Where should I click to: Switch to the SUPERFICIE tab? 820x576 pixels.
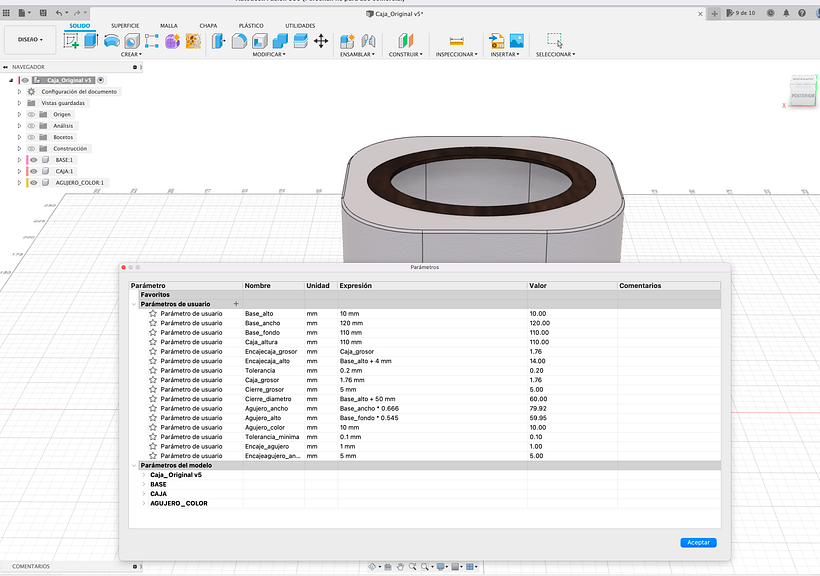click(x=125, y=25)
